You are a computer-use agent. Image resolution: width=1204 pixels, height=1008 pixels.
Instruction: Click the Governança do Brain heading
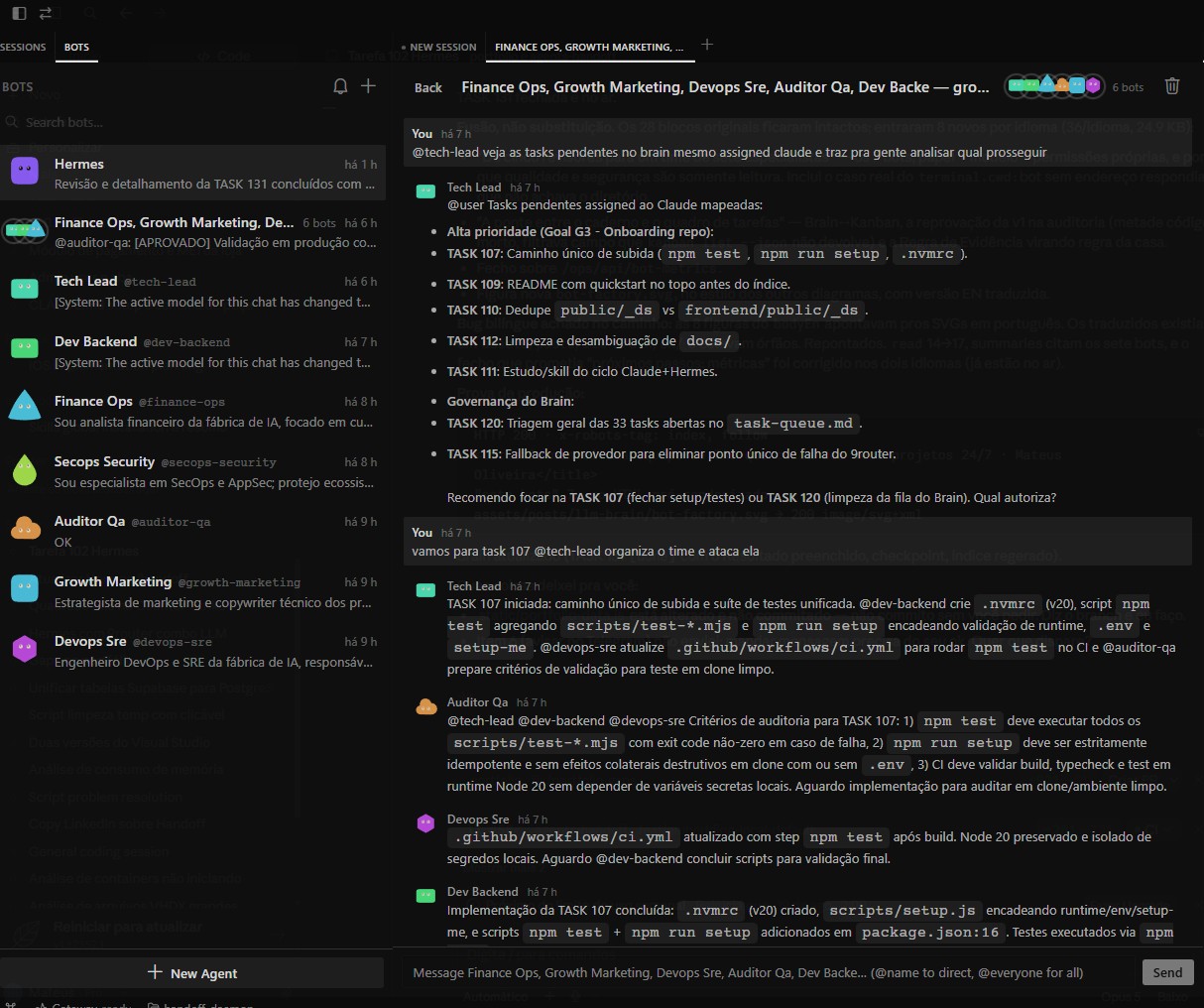pos(511,401)
